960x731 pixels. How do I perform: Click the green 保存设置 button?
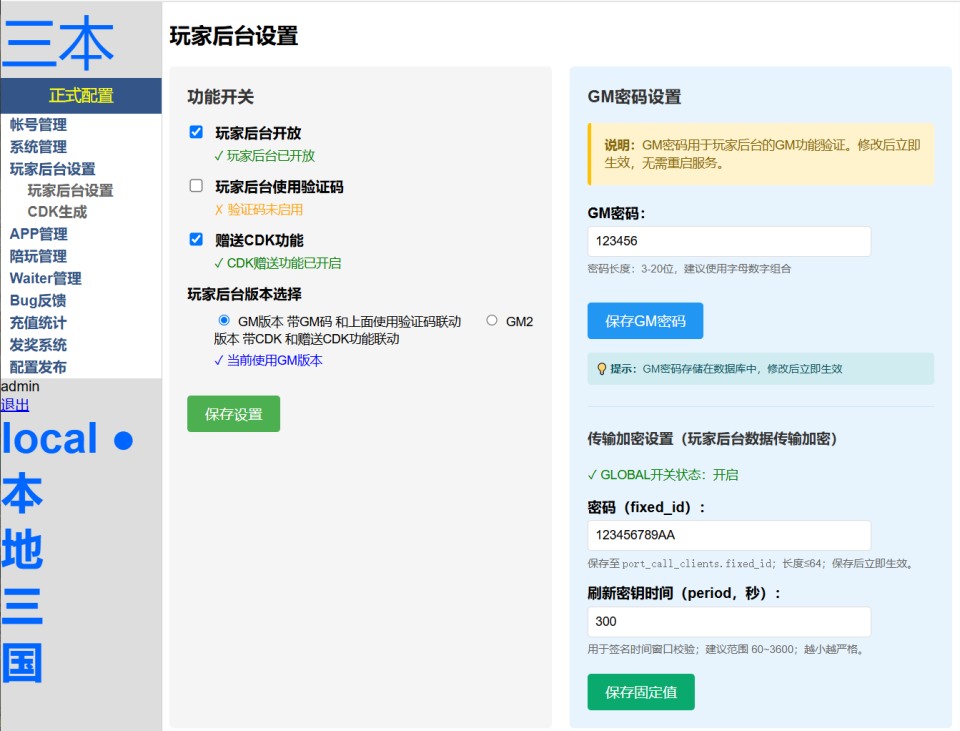[233, 414]
